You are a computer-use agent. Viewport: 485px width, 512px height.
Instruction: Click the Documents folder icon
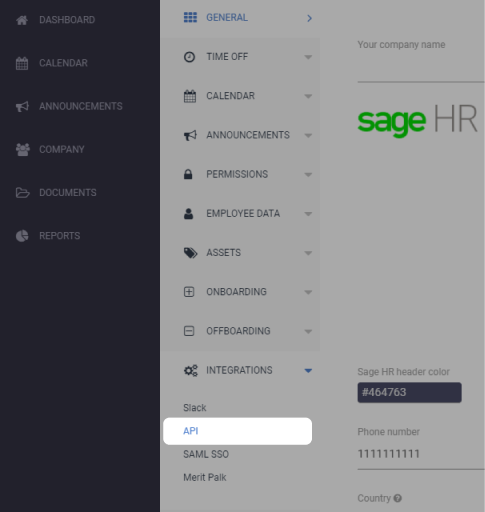pos(23,193)
